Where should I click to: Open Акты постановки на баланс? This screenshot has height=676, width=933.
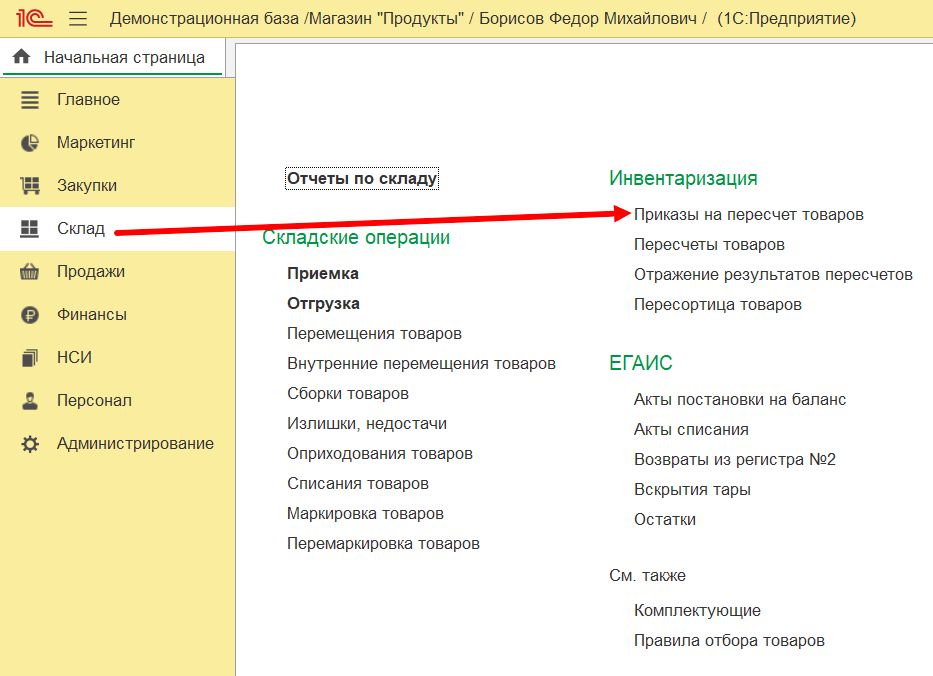(x=740, y=399)
